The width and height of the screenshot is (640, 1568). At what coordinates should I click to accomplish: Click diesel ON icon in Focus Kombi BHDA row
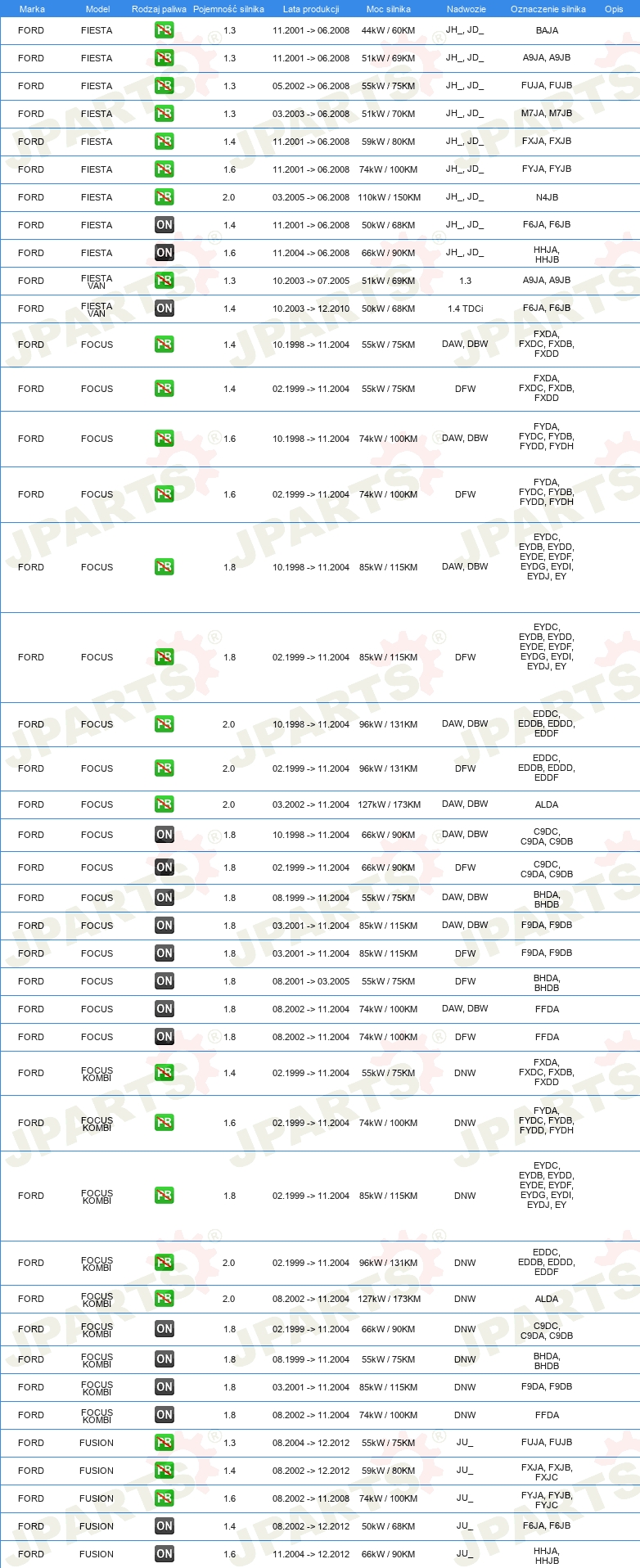click(165, 1359)
